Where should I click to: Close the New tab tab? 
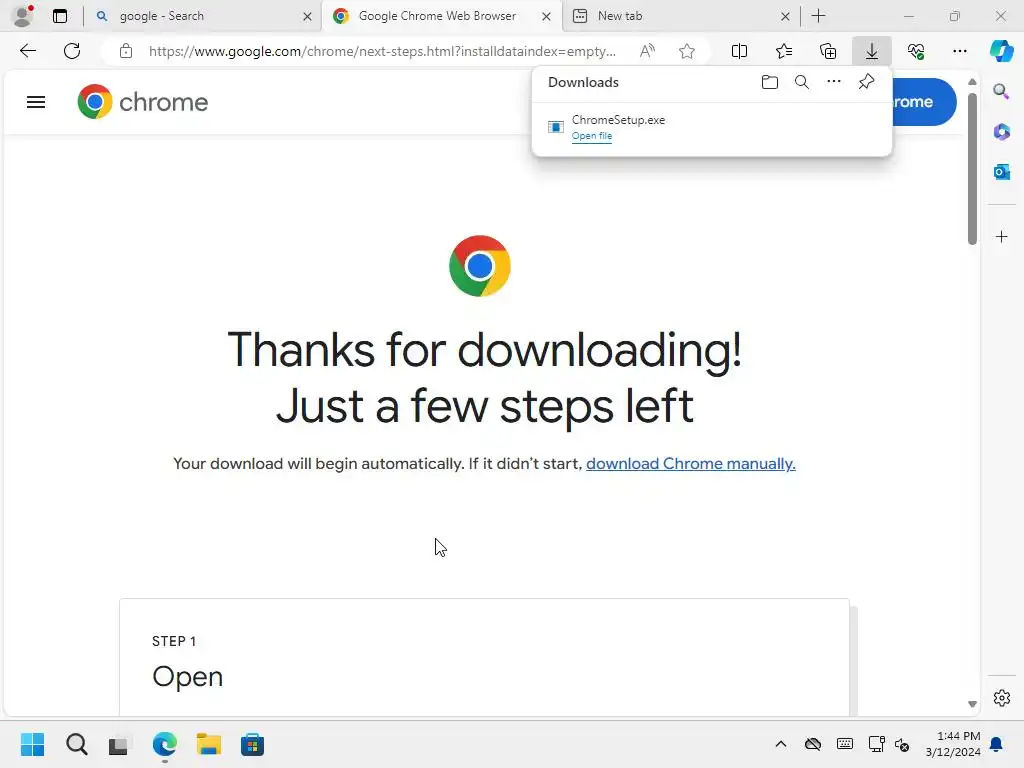[x=785, y=16]
